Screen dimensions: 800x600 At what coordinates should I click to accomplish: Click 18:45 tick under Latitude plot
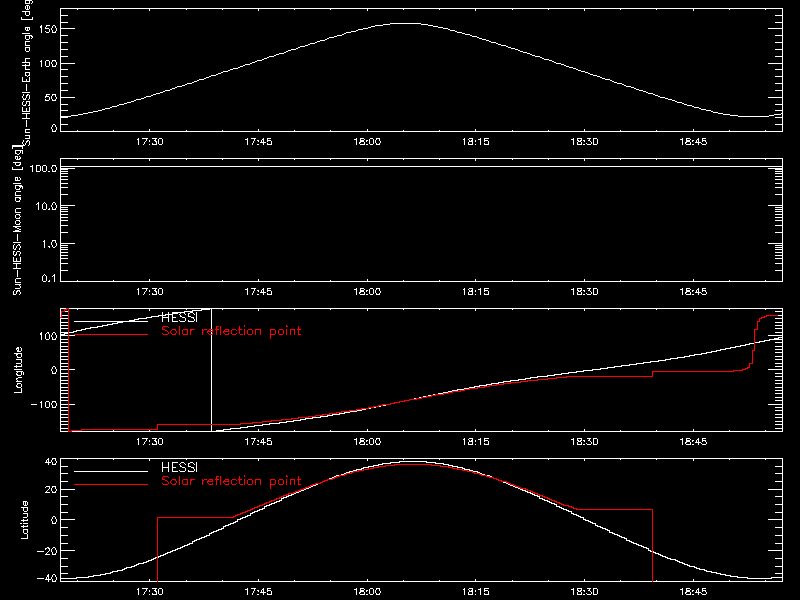pos(693,592)
